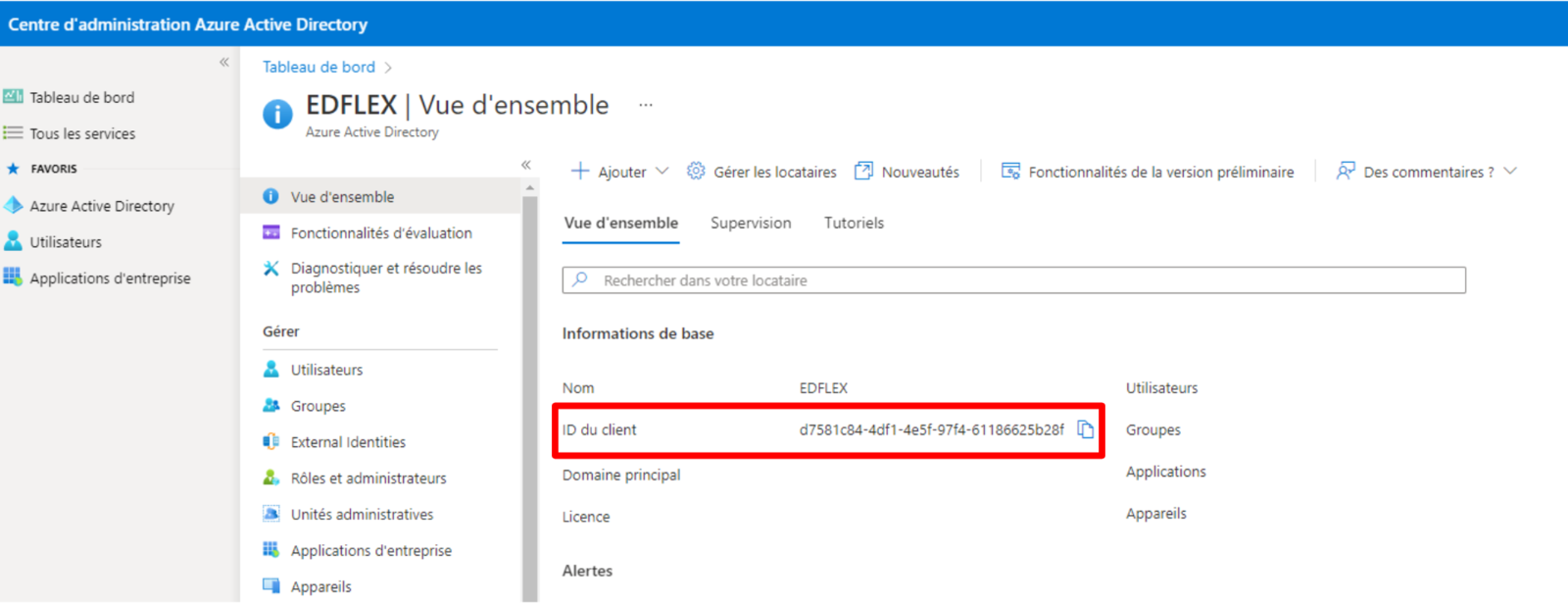The width and height of the screenshot is (1568, 604).
Task: Click the Vue d'ensemble info icon in menu
Action: pyautogui.click(x=271, y=196)
